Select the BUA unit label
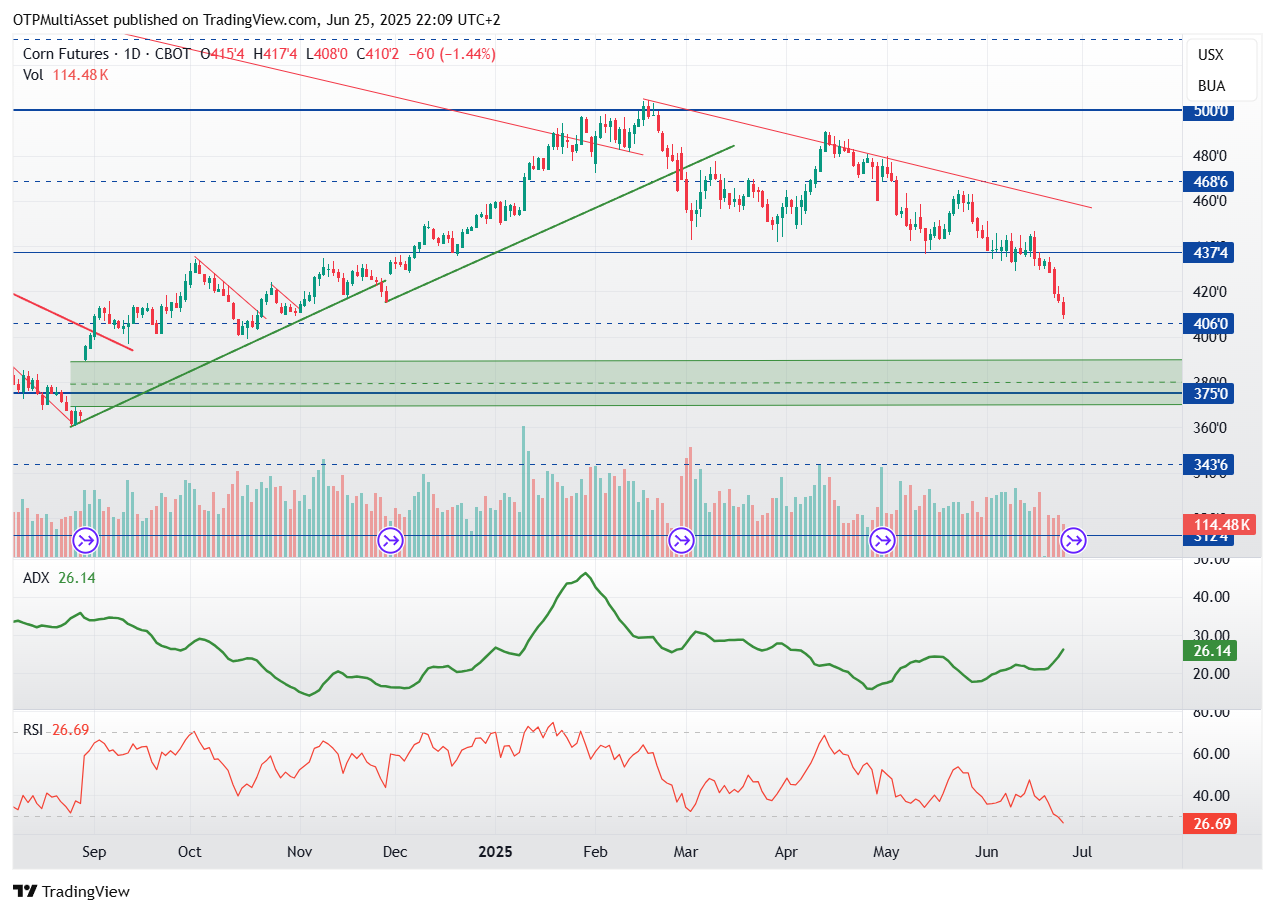 (1211, 86)
